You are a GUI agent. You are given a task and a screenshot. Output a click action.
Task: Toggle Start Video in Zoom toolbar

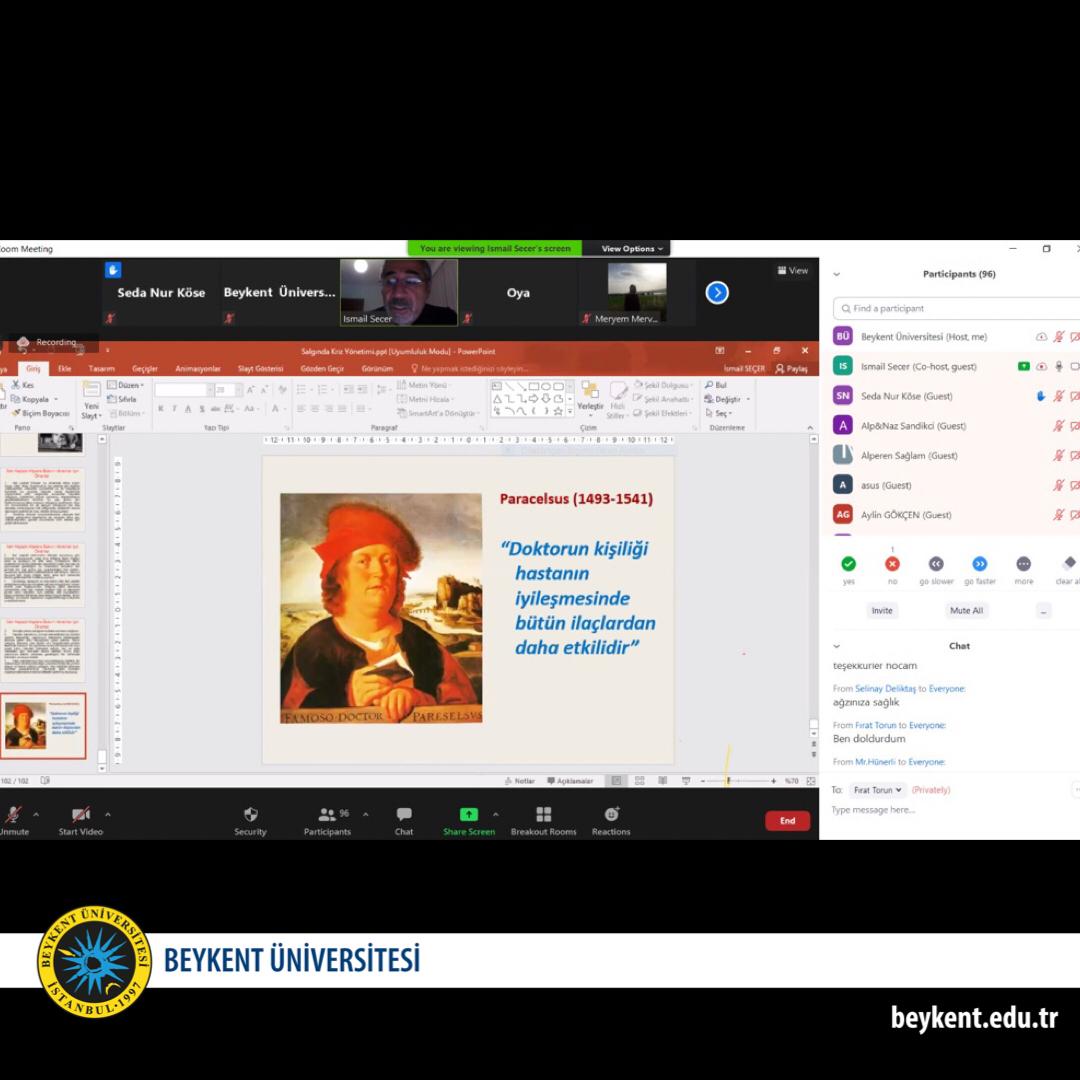pos(81,820)
